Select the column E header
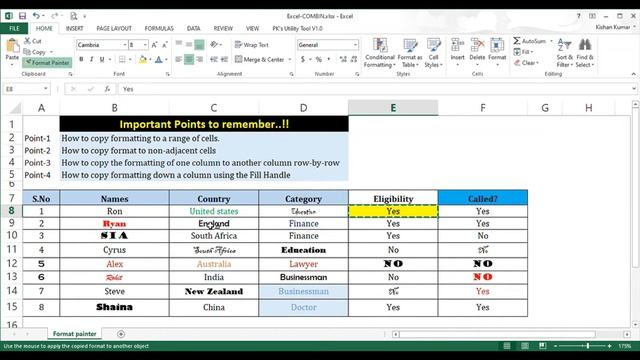The height and width of the screenshot is (360, 640). 393,108
